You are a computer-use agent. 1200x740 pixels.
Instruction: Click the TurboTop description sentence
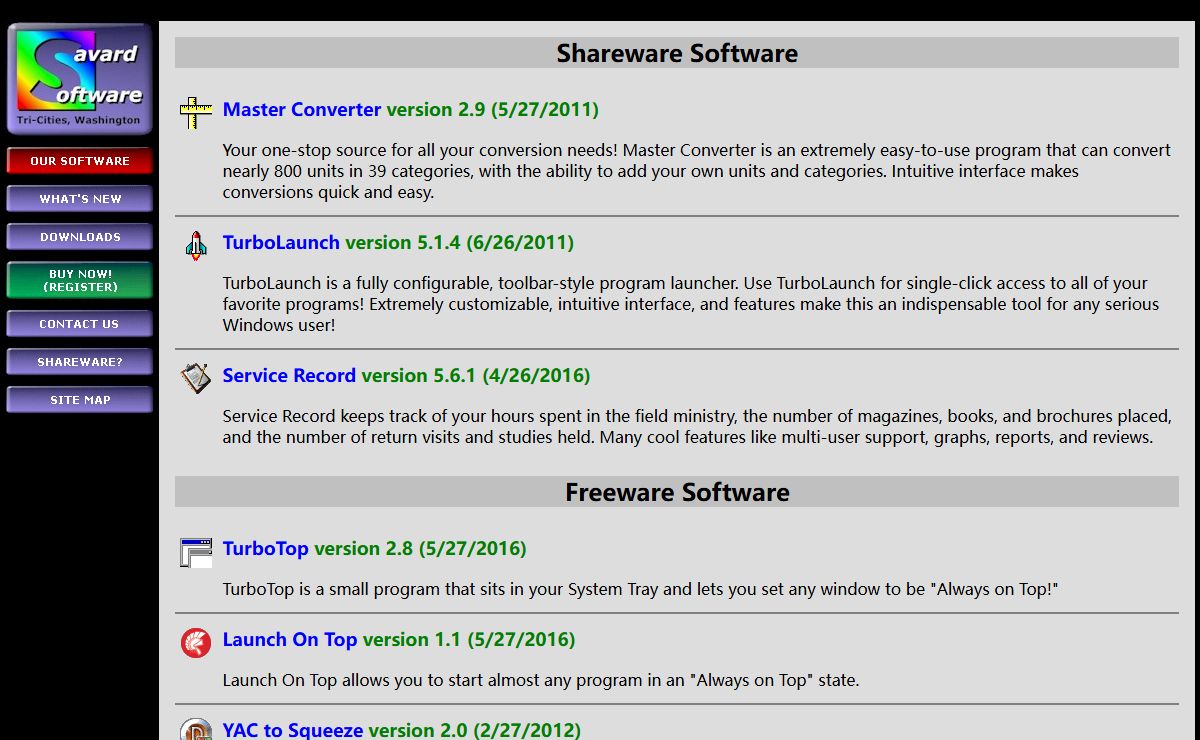click(640, 590)
